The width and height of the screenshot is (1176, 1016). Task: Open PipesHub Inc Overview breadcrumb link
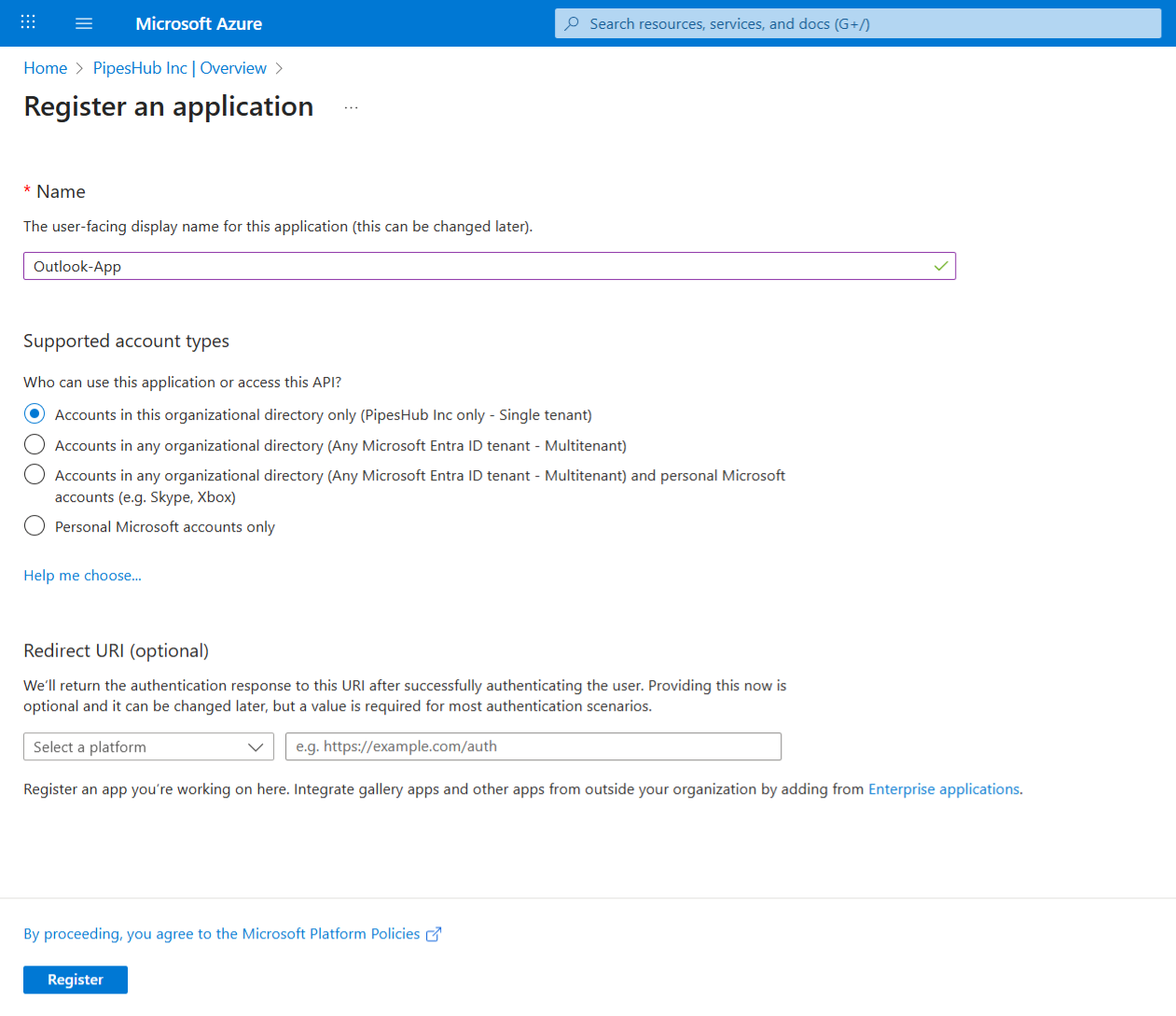tap(179, 67)
